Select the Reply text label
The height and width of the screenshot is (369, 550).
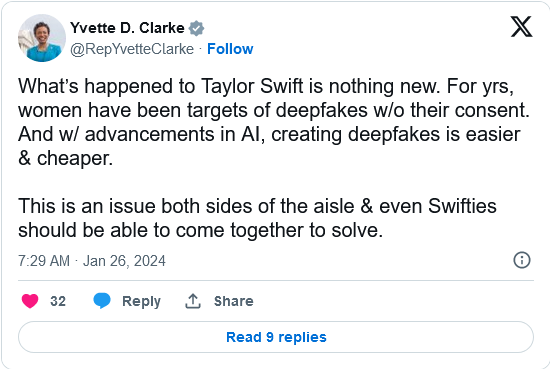tap(141, 301)
